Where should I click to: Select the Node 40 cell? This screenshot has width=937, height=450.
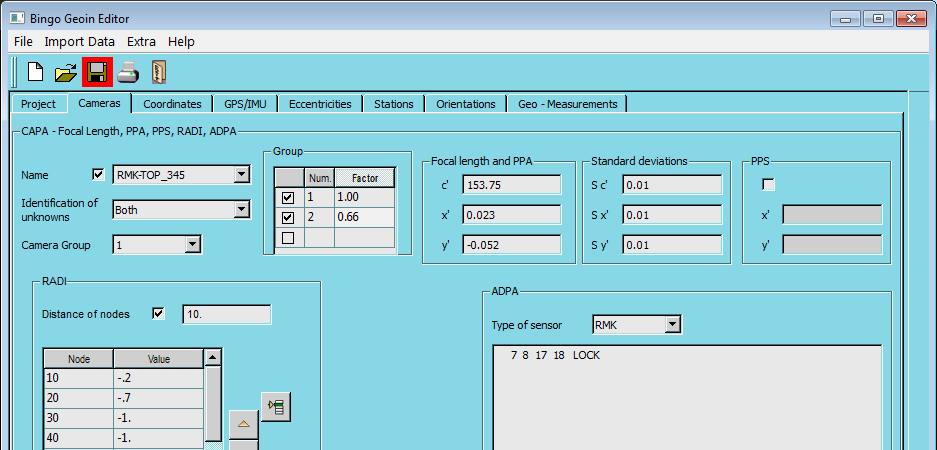point(78,437)
